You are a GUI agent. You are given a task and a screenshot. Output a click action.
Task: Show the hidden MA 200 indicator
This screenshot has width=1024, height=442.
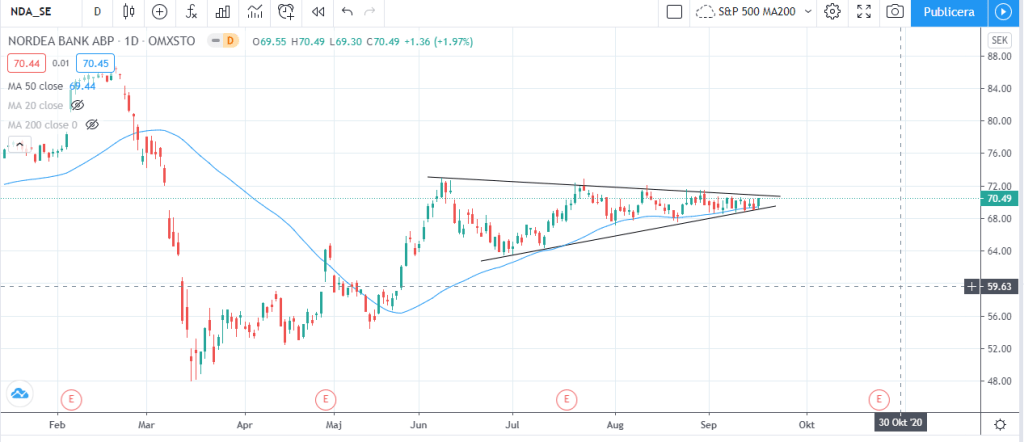click(x=92, y=124)
